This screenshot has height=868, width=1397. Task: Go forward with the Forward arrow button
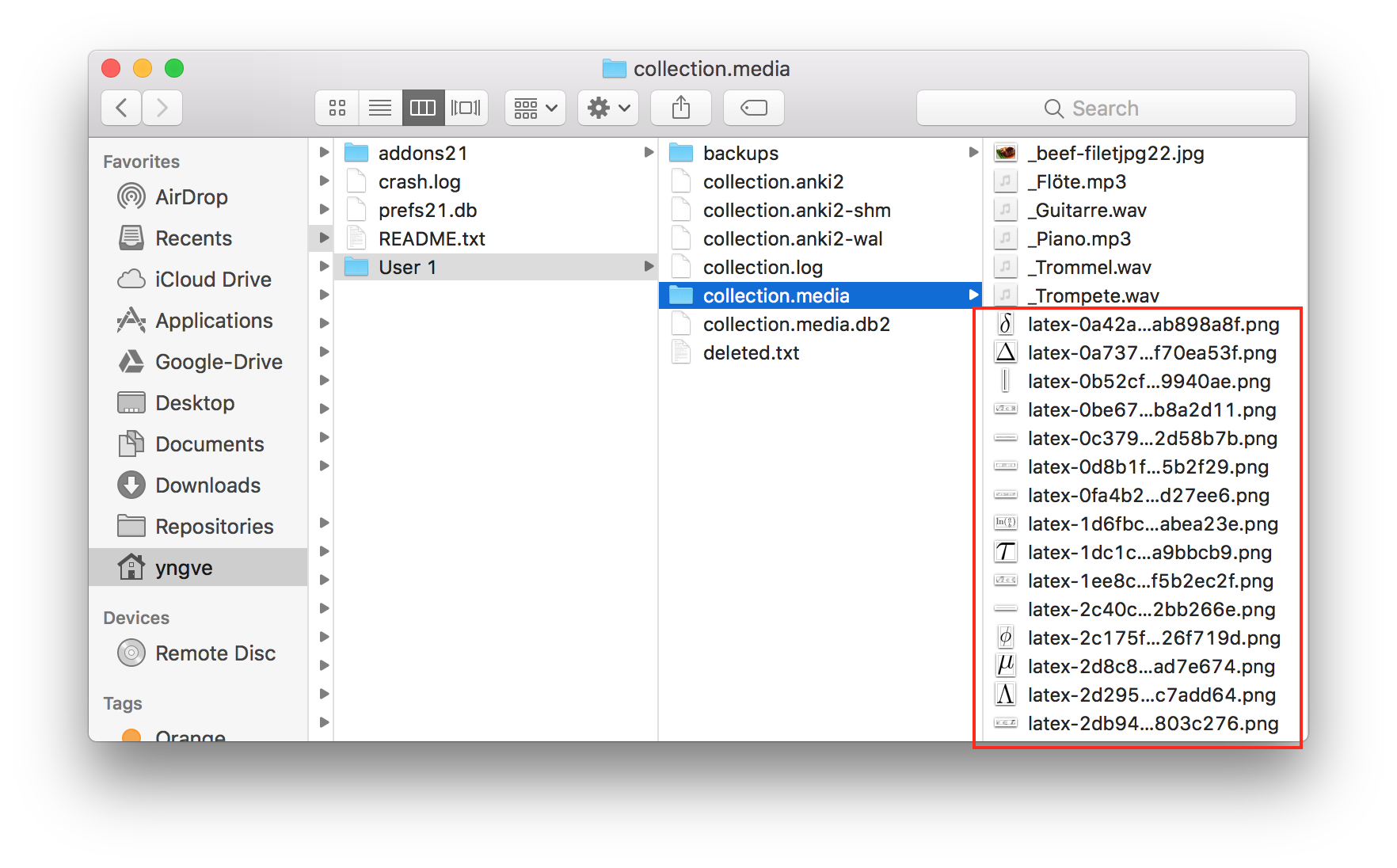[x=162, y=108]
